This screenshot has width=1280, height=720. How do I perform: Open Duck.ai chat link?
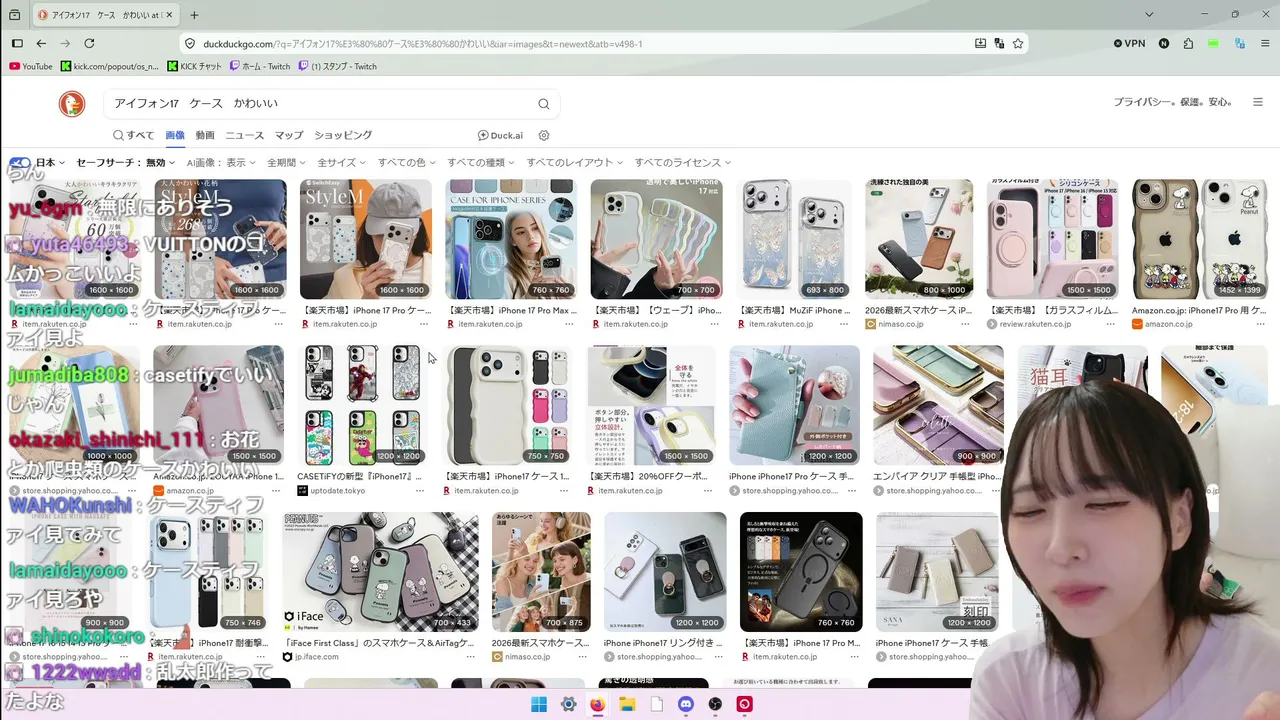(x=500, y=135)
